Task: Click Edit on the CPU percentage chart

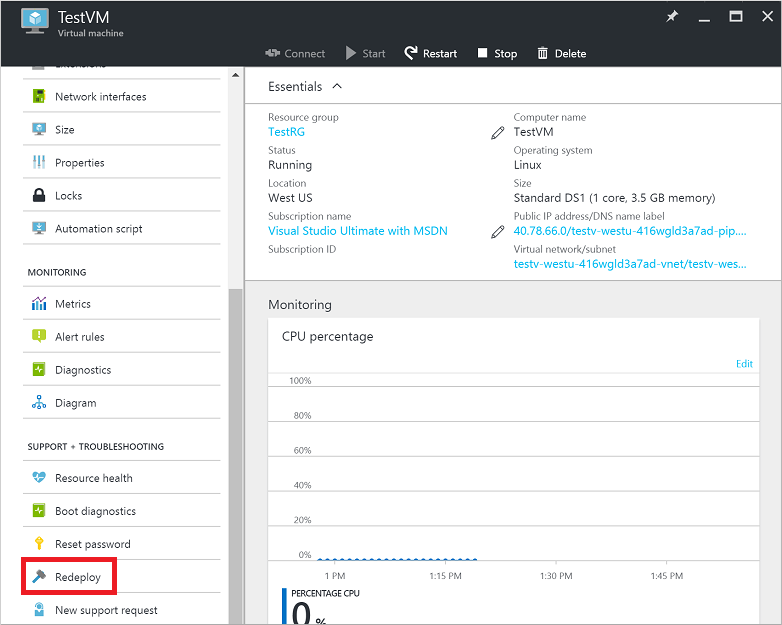Action: (x=744, y=364)
